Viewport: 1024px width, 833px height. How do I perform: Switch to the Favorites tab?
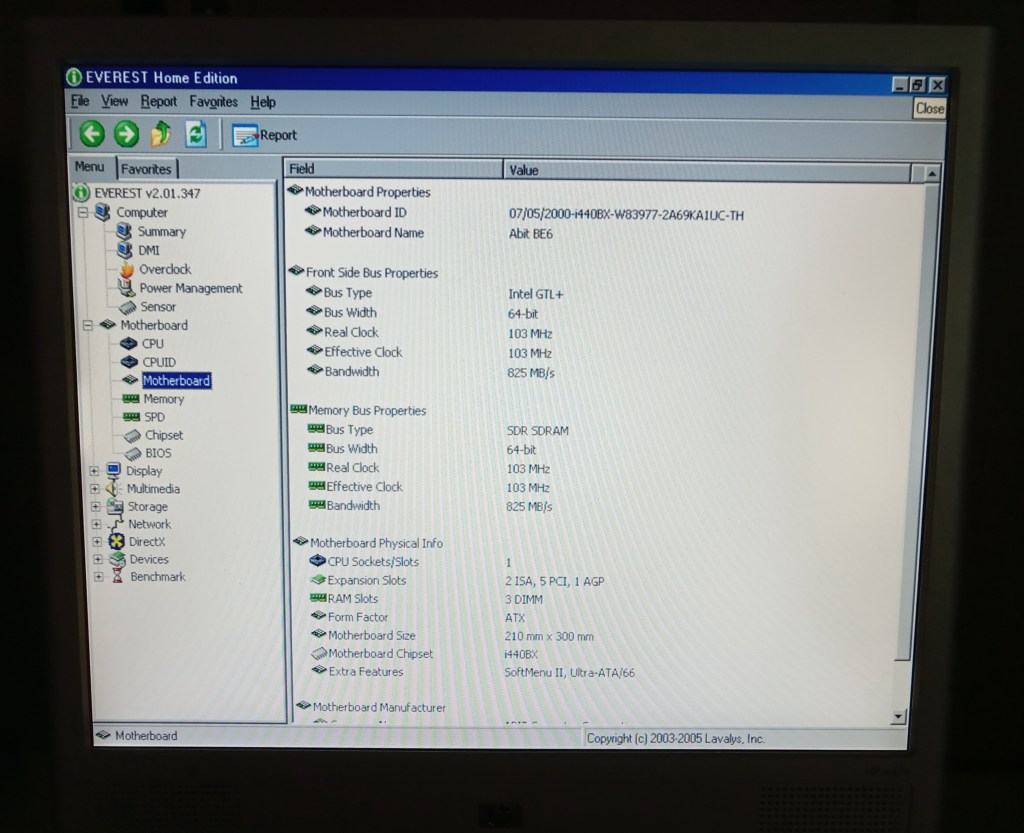click(x=147, y=169)
